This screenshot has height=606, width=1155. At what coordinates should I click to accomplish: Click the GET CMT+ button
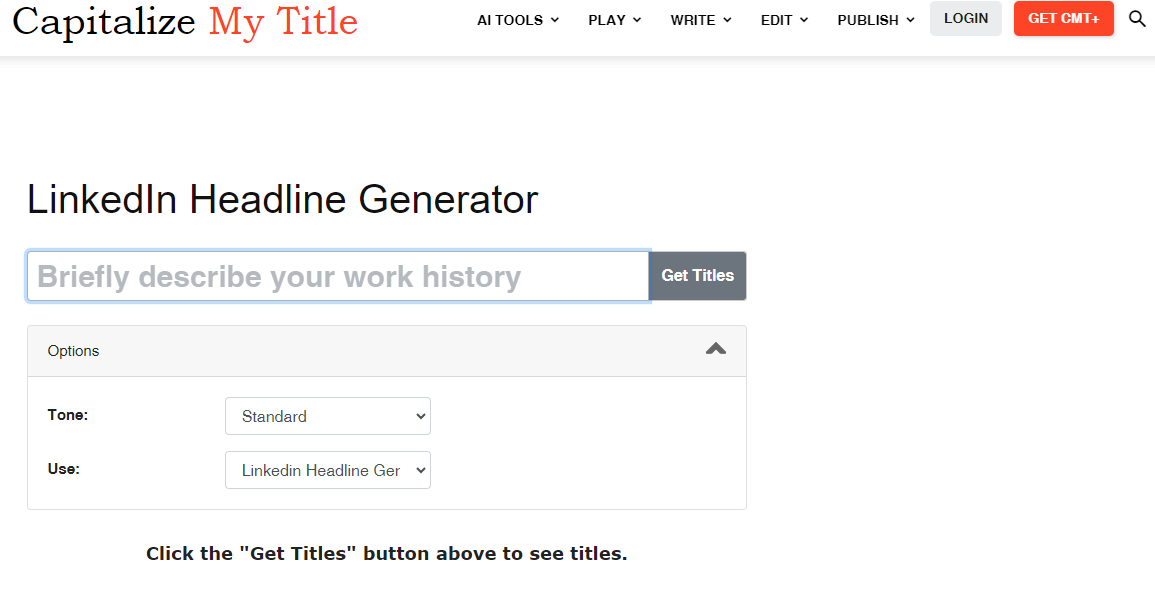(1064, 18)
